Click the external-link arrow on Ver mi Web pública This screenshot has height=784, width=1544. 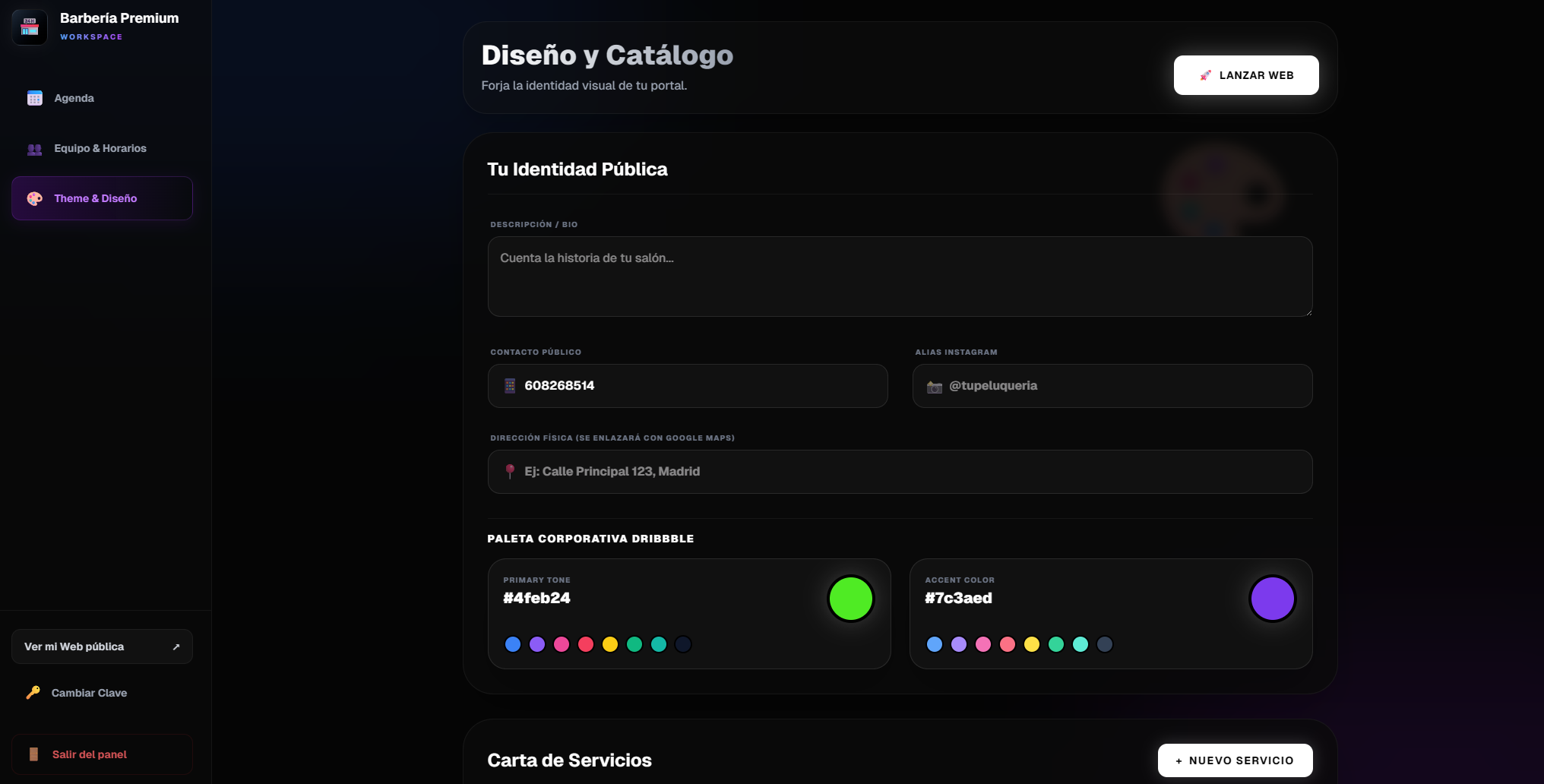[176, 646]
